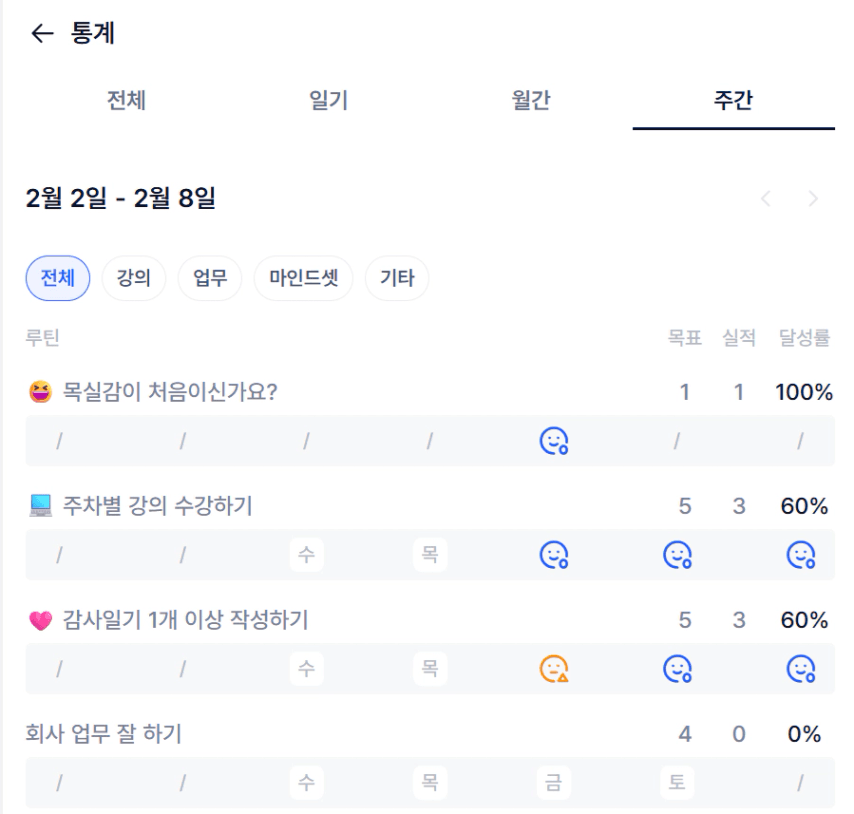
Task: Click last blue smiley in 주차별 강의 수강하기 row
Action: (x=801, y=554)
